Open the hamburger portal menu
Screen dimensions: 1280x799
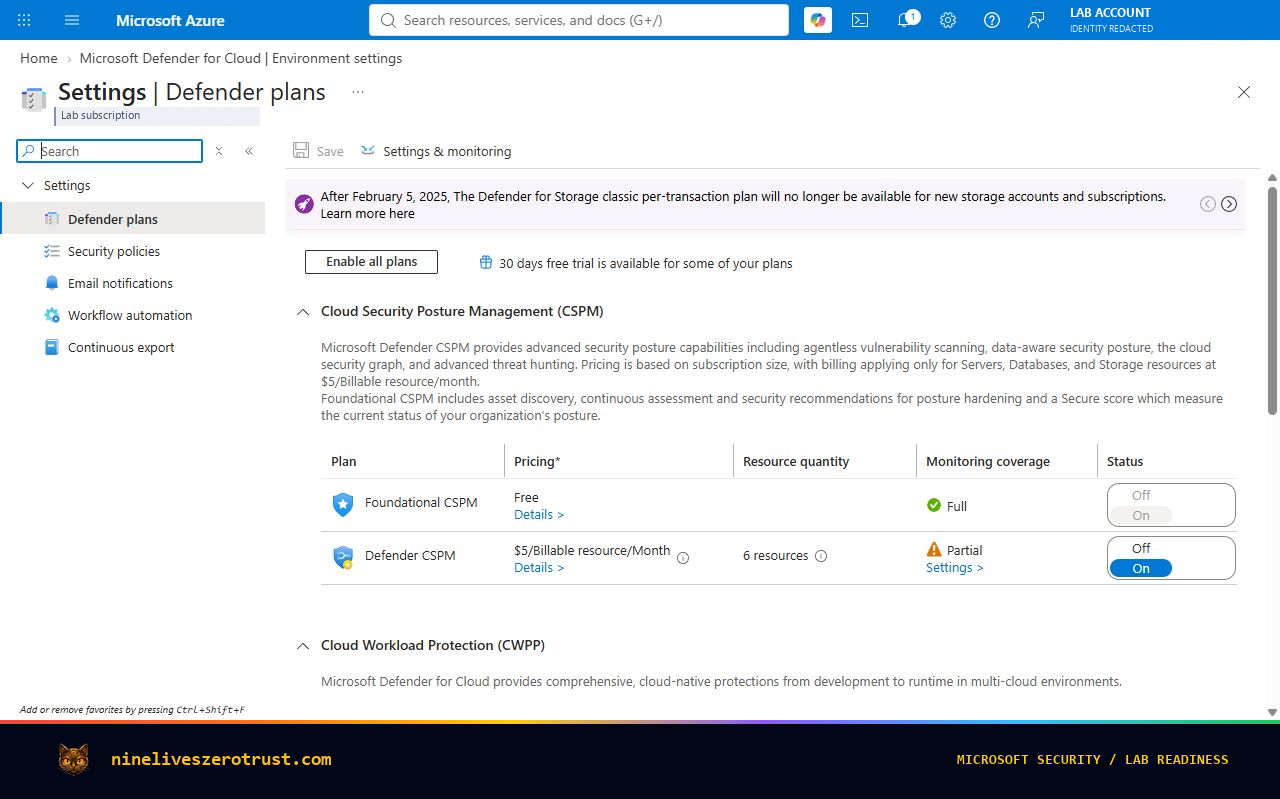pos(72,20)
